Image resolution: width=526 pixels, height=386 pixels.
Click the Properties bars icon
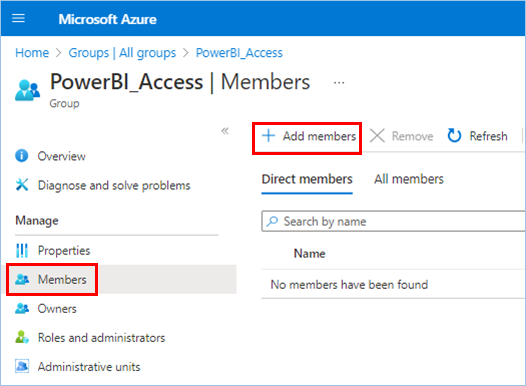(22, 250)
